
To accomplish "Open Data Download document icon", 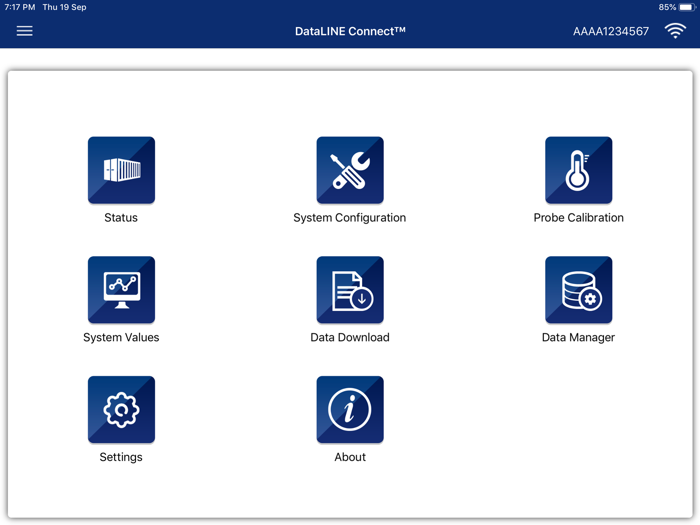I will click(x=350, y=290).
